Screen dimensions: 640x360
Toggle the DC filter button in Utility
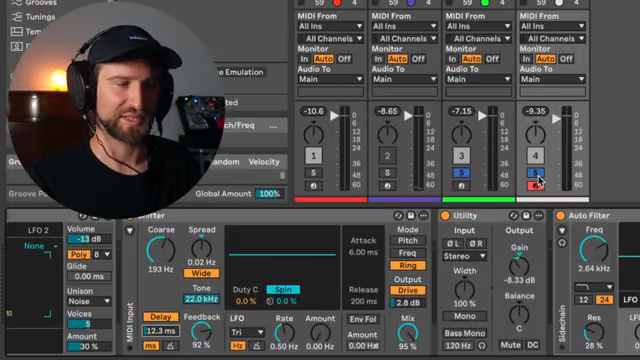coord(532,345)
